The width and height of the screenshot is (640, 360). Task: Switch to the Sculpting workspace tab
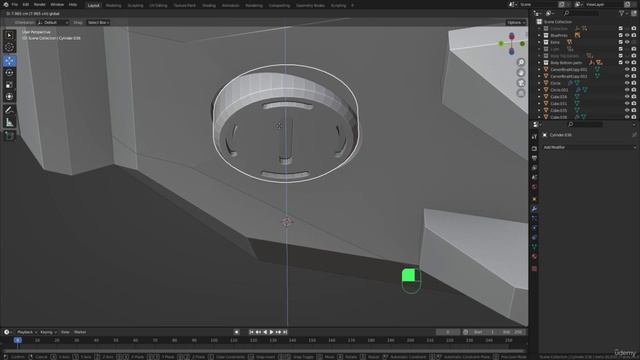(x=135, y=6)
